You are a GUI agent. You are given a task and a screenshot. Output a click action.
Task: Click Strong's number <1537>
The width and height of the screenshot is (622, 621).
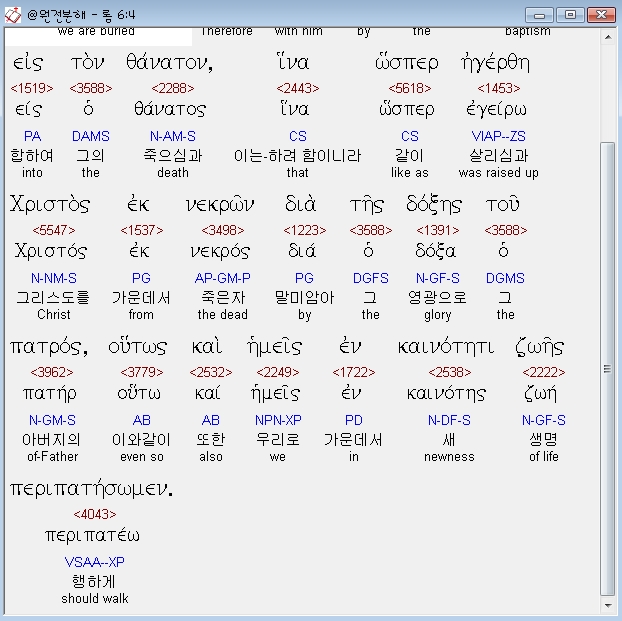(x=142, y=230)
